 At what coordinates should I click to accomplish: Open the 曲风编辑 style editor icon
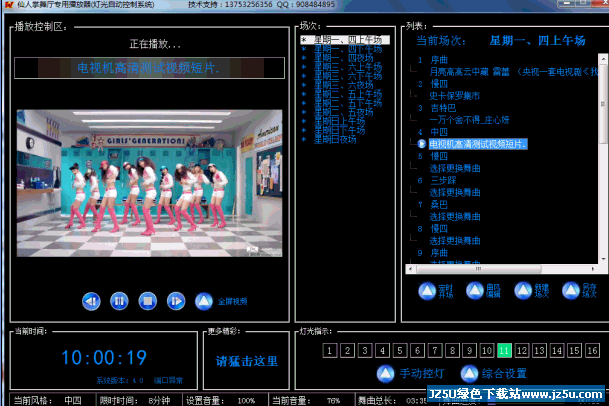(475, 291)
